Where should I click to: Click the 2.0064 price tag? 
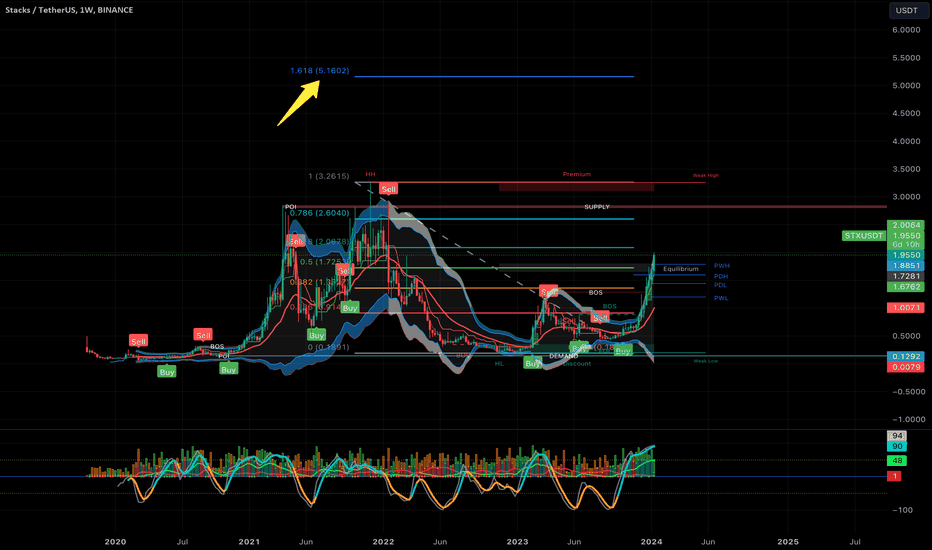click(906, 225)
